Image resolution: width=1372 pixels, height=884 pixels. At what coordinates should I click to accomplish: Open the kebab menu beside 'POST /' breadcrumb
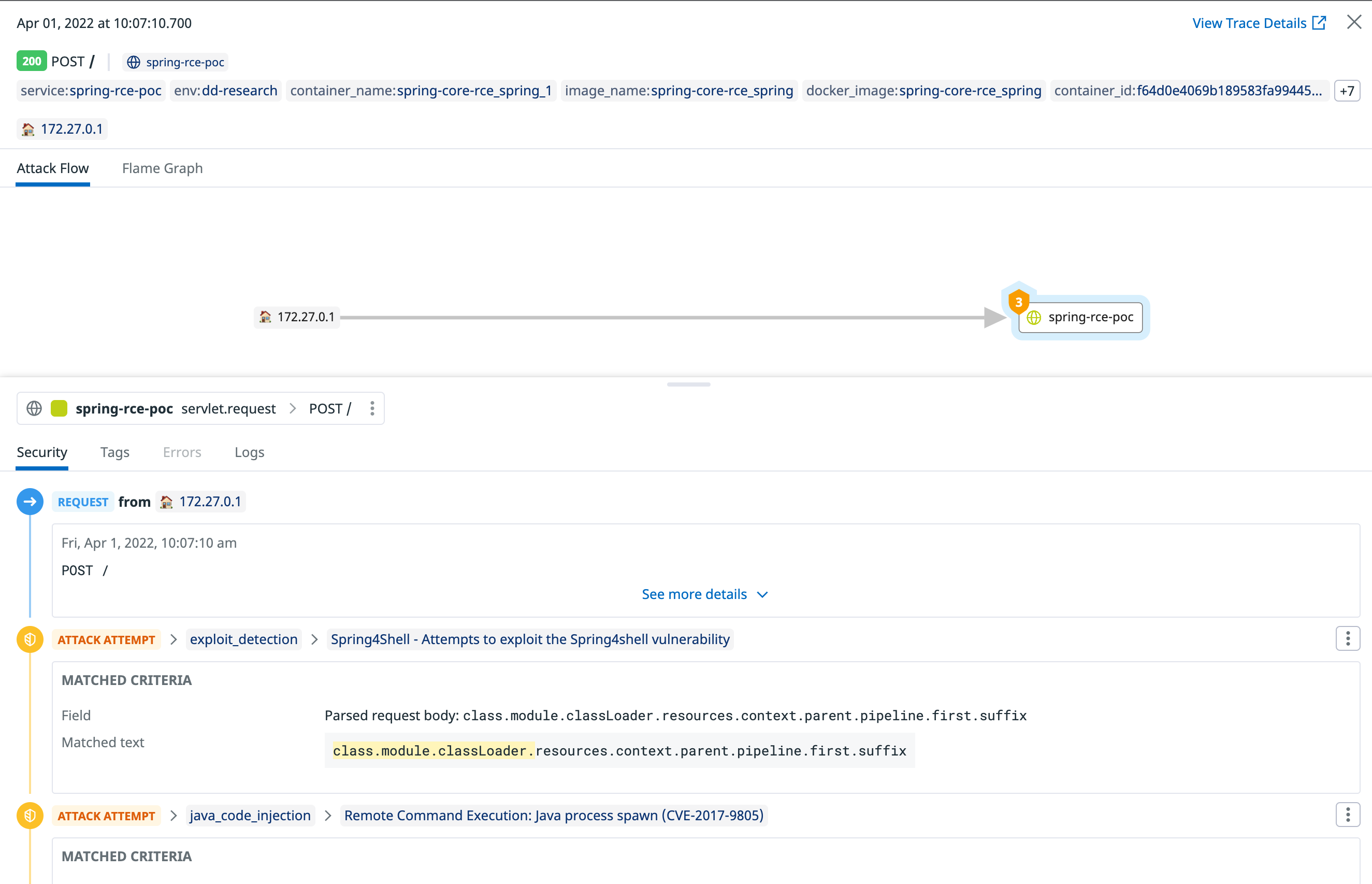372,408
